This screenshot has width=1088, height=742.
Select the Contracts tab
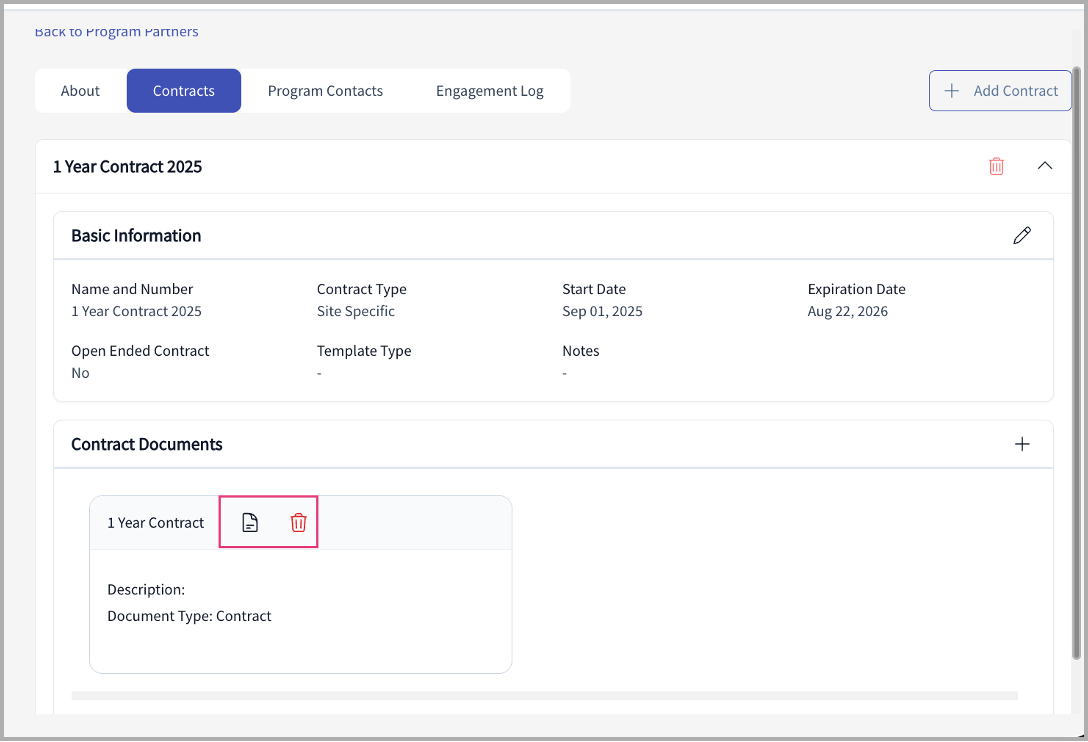(x=184, y=91)
